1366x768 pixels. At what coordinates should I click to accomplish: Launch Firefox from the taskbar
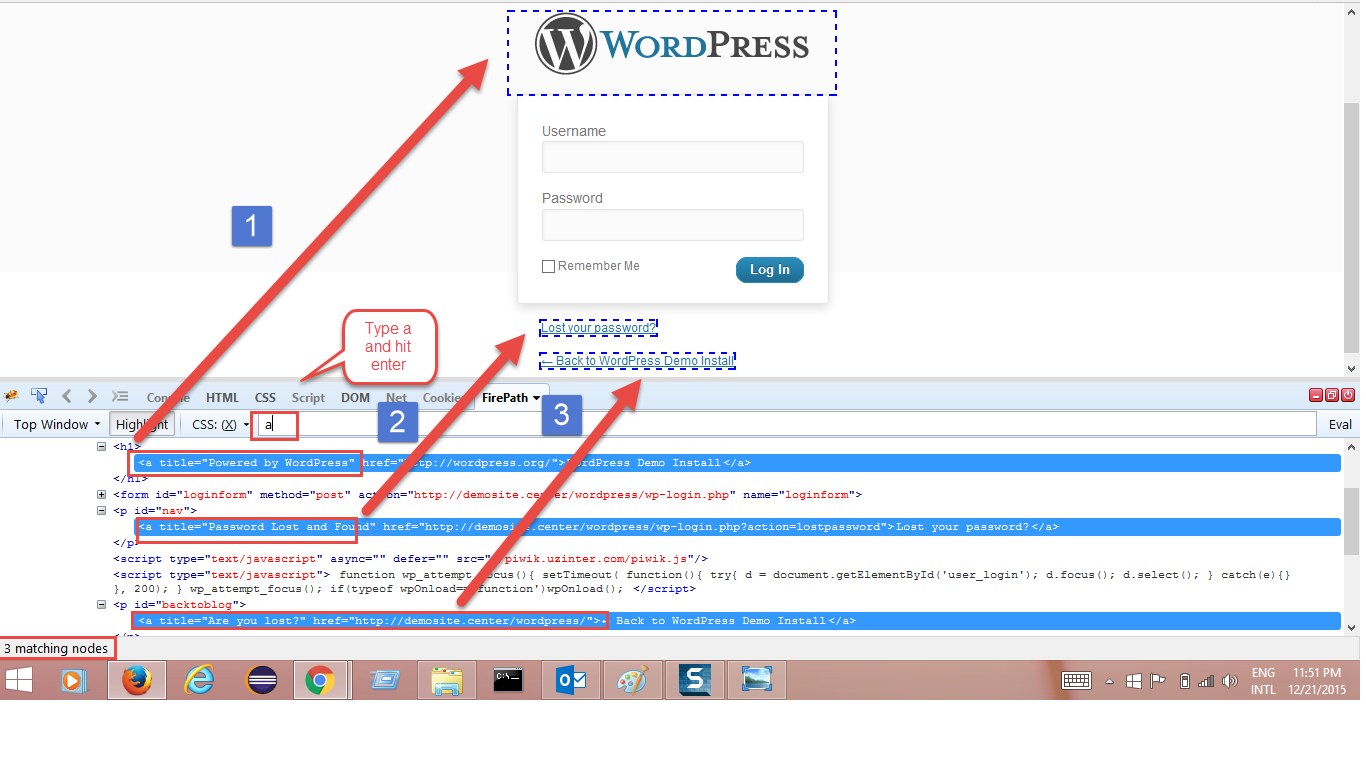pos(137,680)
